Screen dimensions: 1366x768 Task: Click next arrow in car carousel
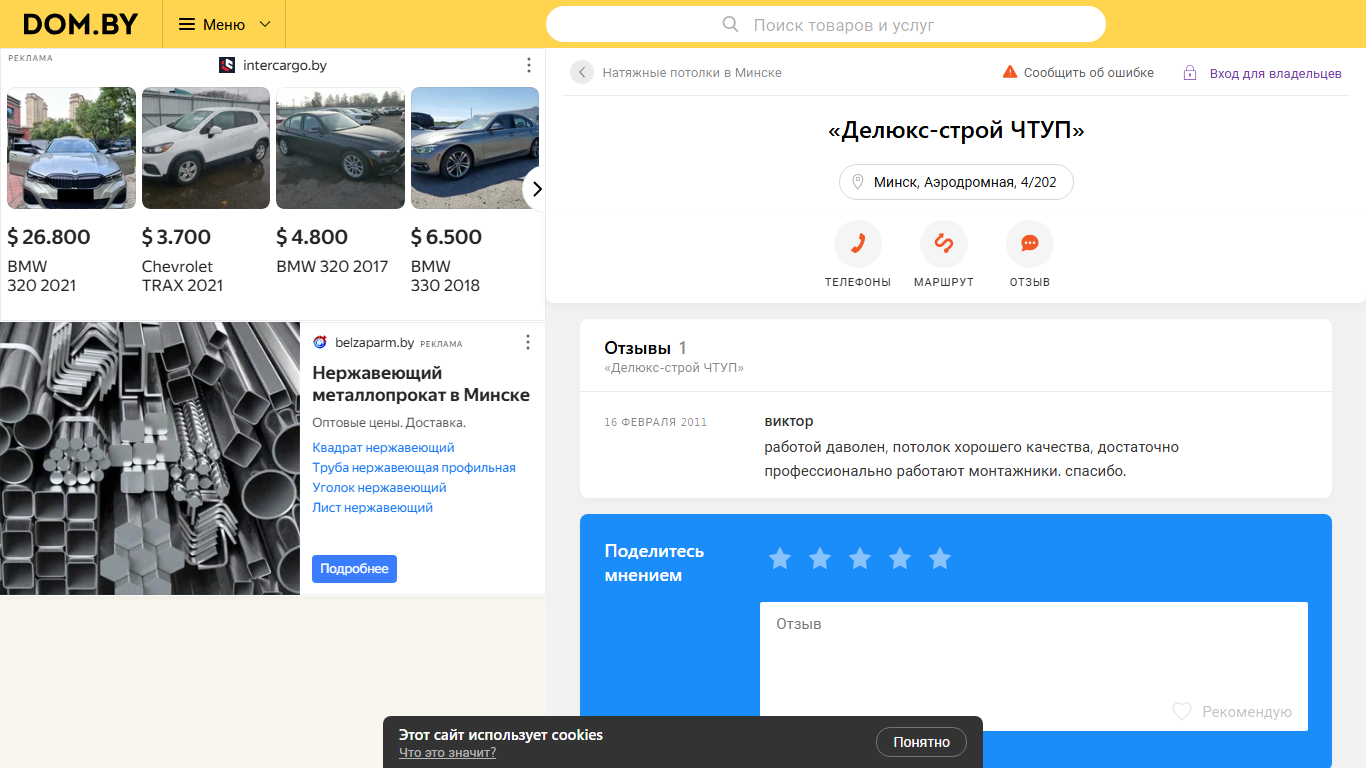click(536, 188)
